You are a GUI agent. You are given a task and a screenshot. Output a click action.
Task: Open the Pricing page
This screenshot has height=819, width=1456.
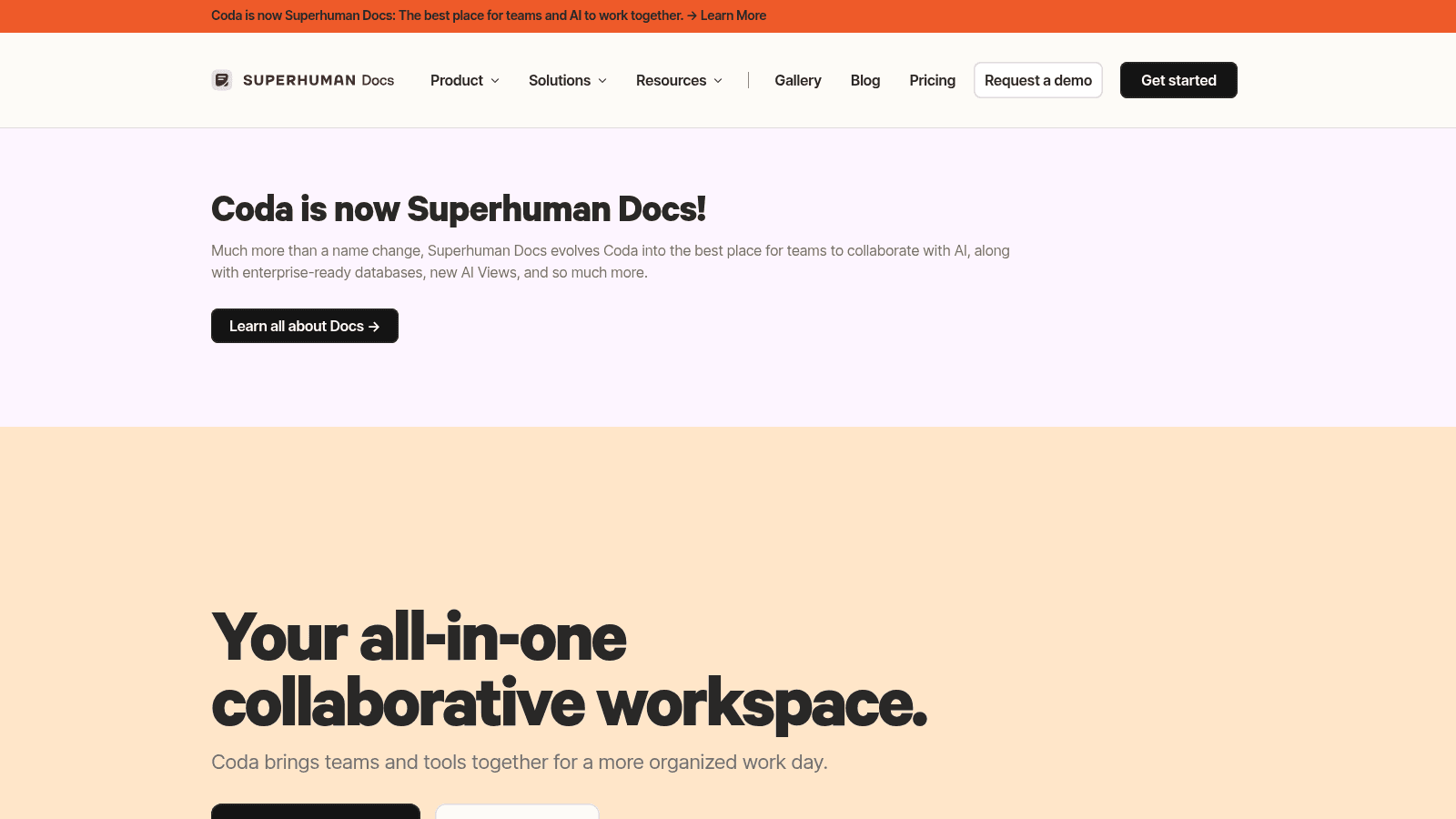pos(933,80)
